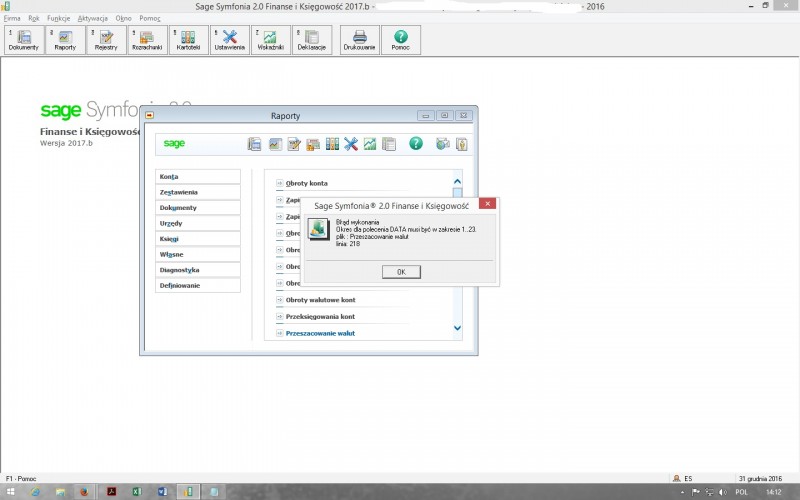Open Wskaźniki from the main toolbar
Screen dimensions: 800x500
click(x=270, y=40)
